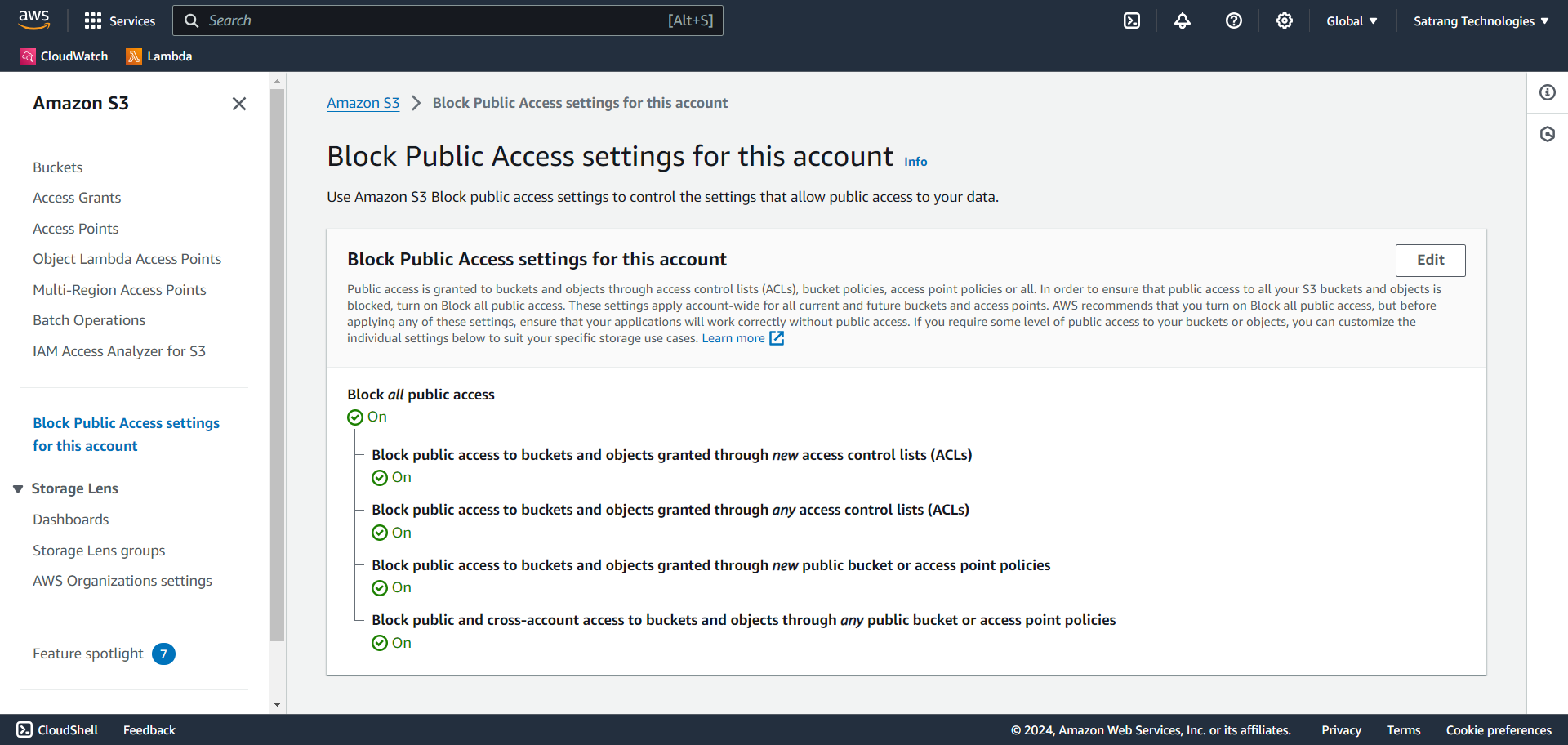The image size is (1568, 745).
Task: Open Access Points in sidebar
Action: 76,229
